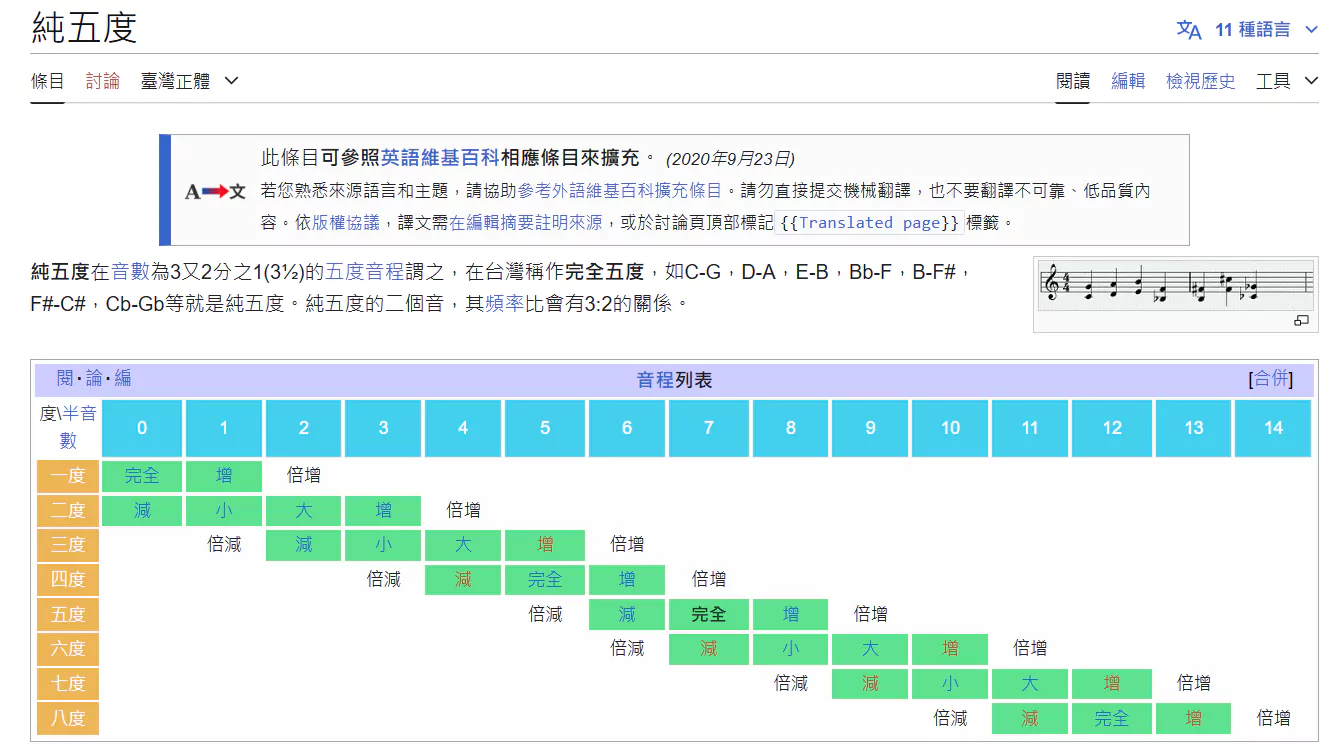Select the 閱讀 tab

click(x=1073, y=81)
